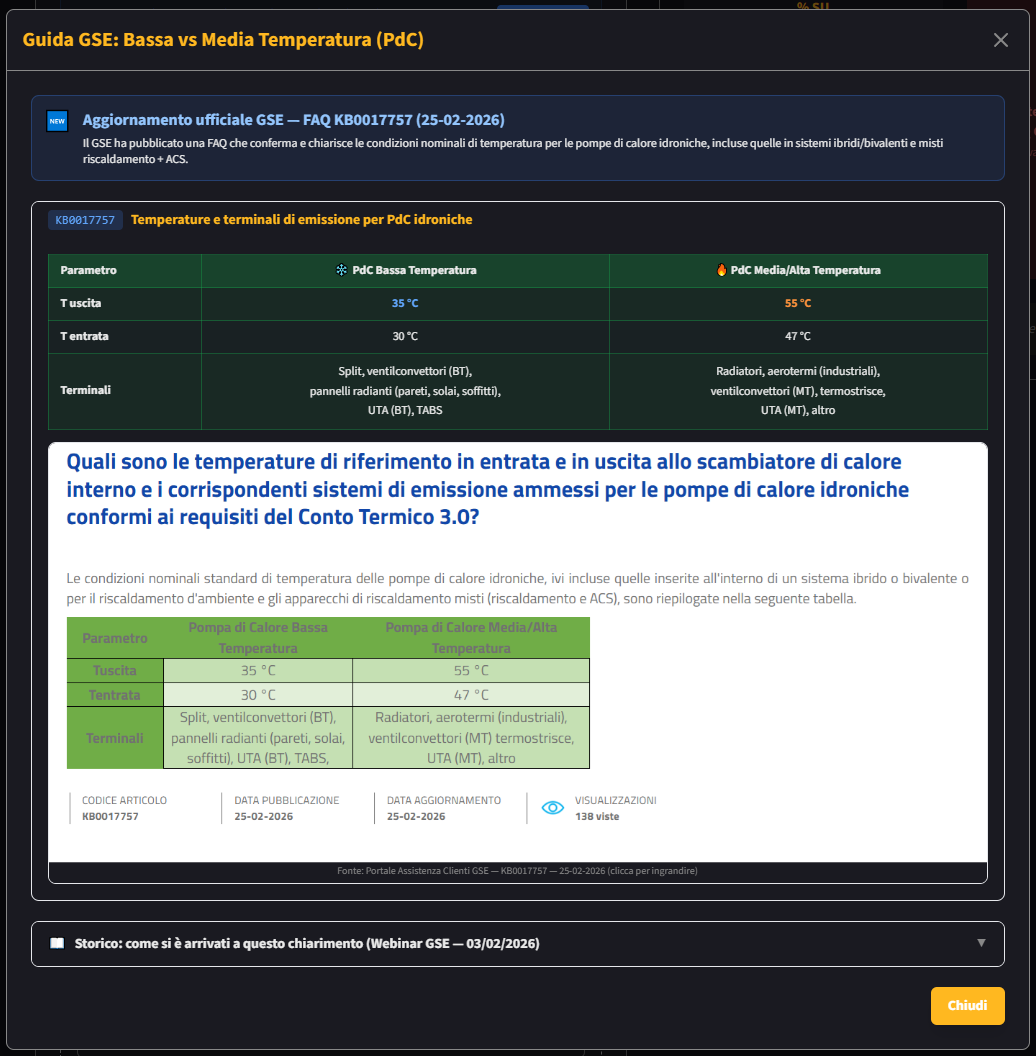The height and width of the screenshot is (1056, 1036).
Task: Close the dialog with the X icon
Action: coord(1000,40)
